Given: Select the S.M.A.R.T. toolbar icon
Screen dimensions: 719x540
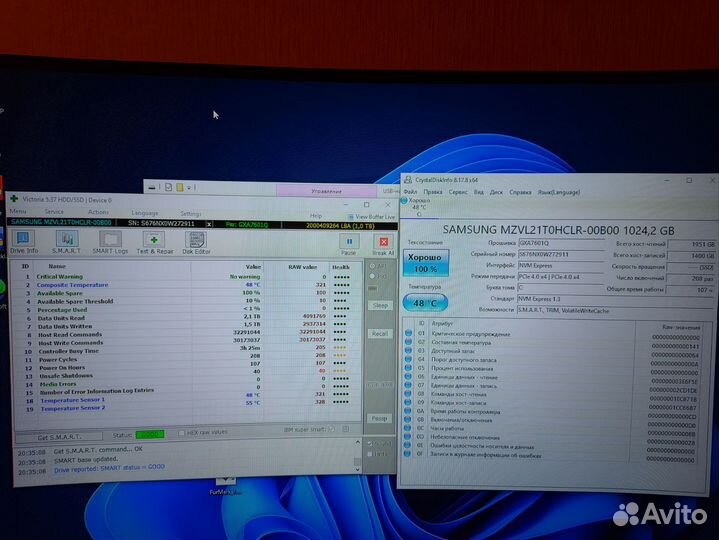Looking at the screenshot, I should click(x=66, y=242).
